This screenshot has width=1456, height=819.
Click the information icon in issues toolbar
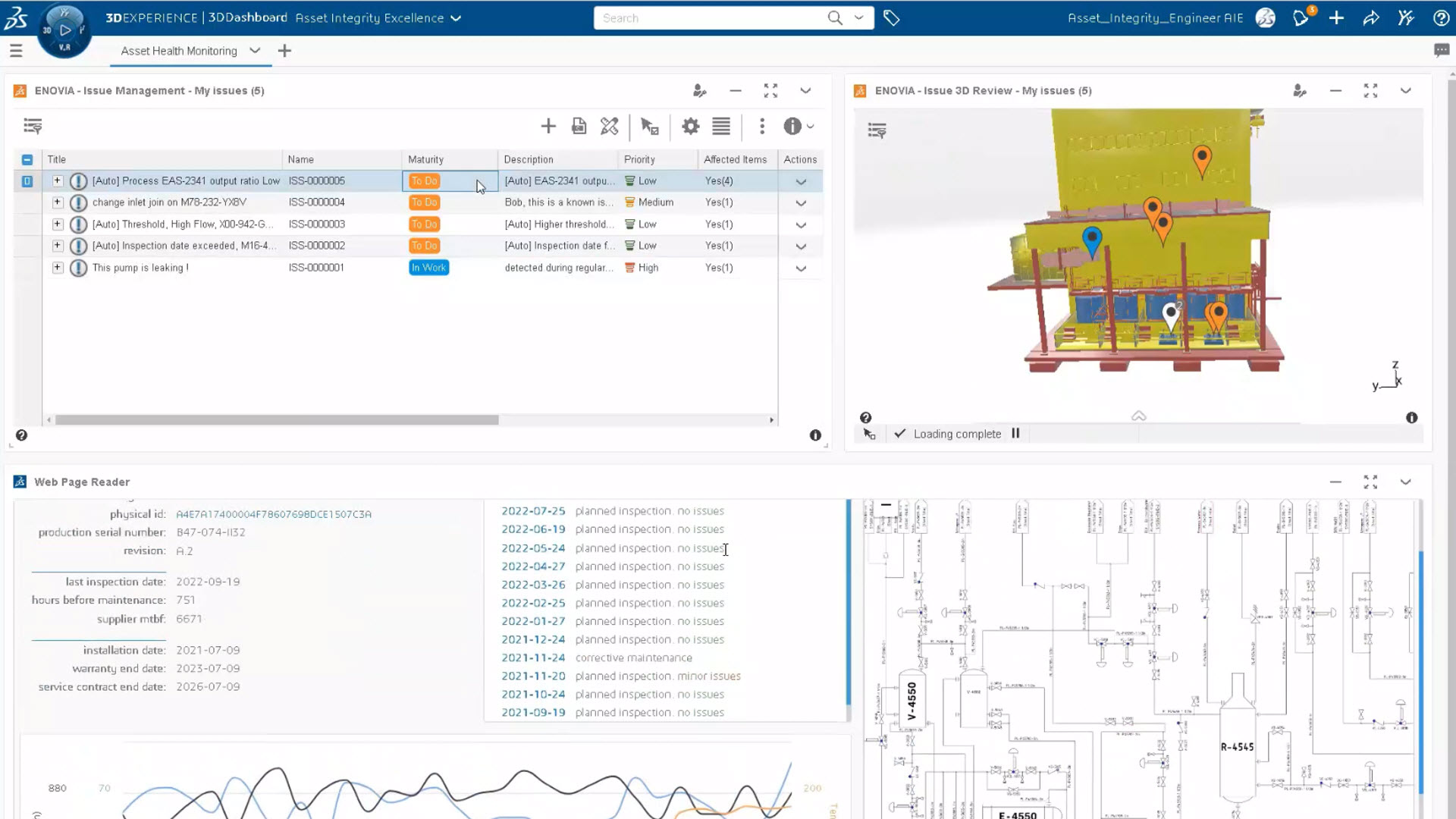point(792,127)
